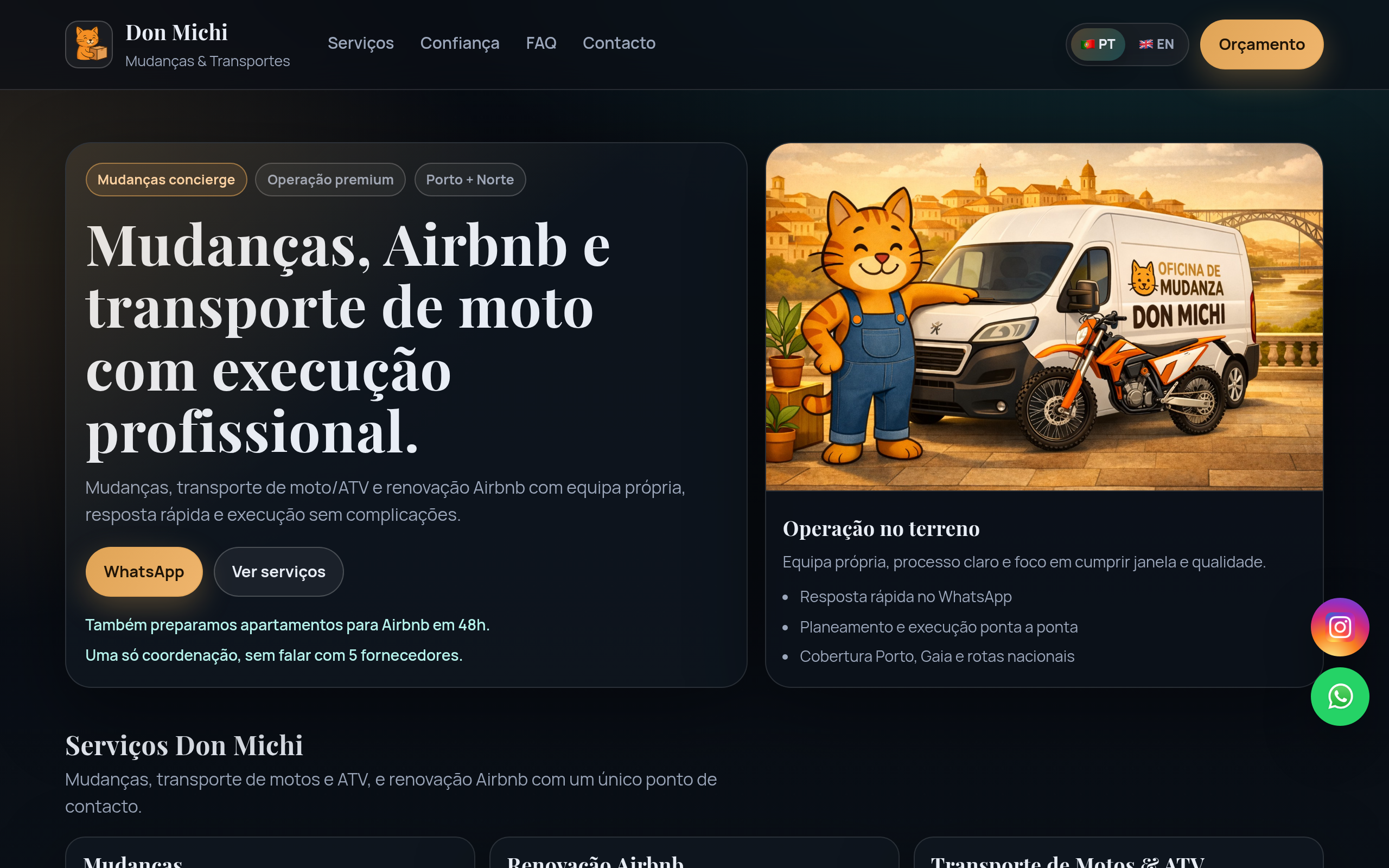Click the Operação premium tag
Screen dimensions: 1389x868
330,180
